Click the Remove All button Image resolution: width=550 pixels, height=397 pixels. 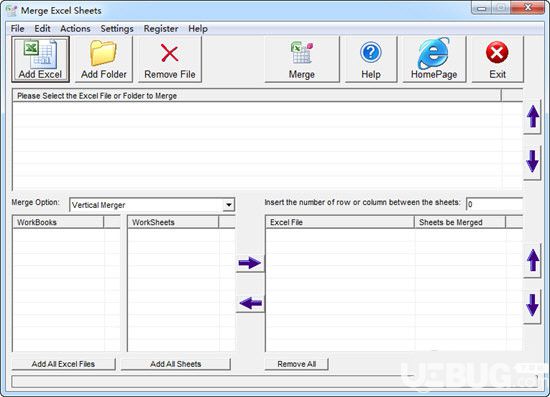(x=297, y=364)
